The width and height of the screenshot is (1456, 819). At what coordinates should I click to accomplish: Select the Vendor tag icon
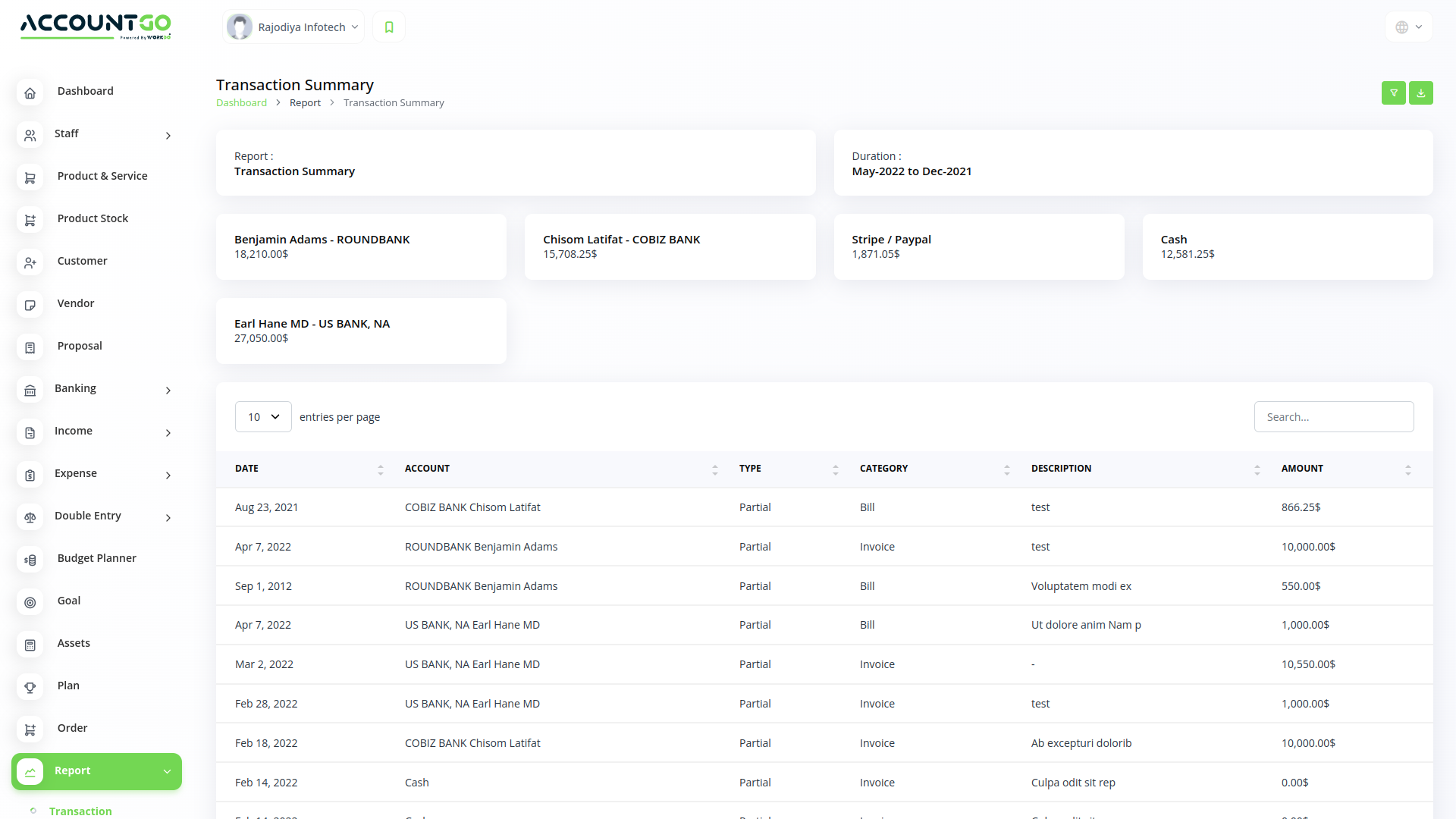point(30,305)
